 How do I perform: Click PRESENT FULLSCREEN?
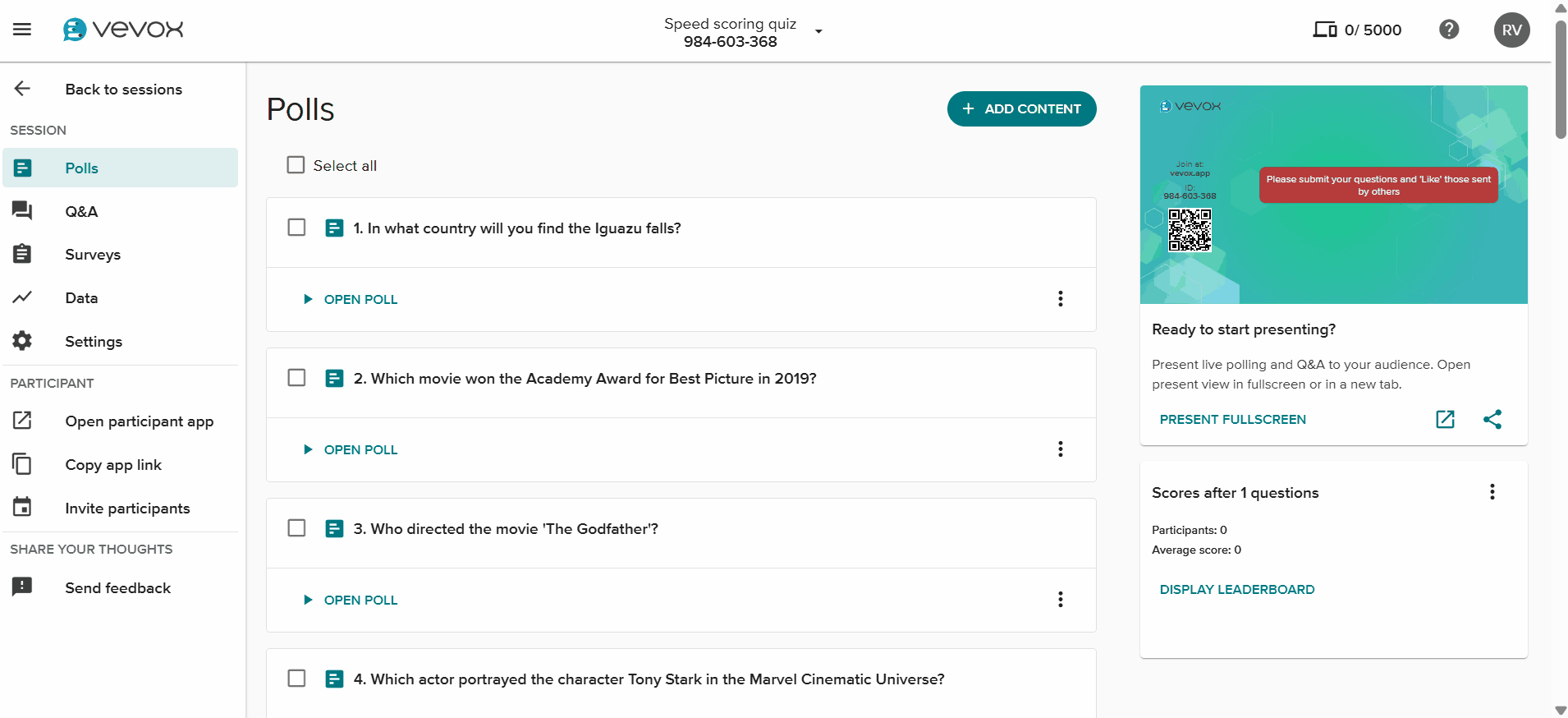click(x=1232, y=419)
